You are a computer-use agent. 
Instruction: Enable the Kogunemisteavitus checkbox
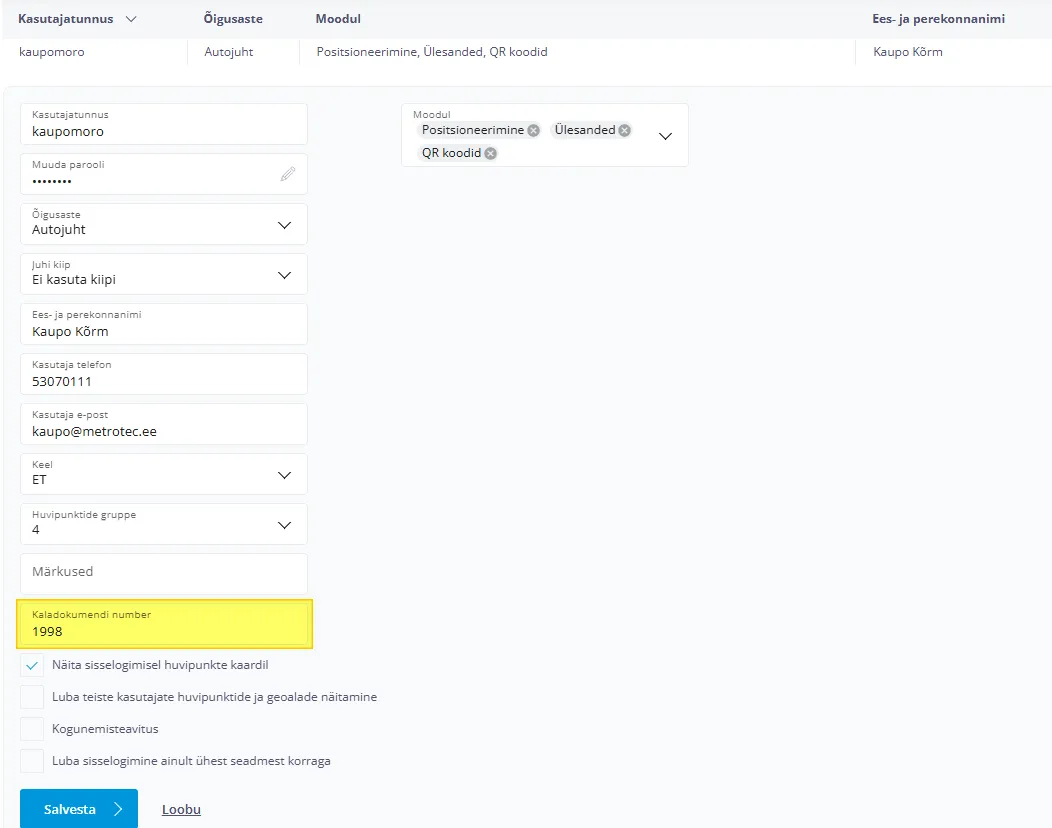32,729
